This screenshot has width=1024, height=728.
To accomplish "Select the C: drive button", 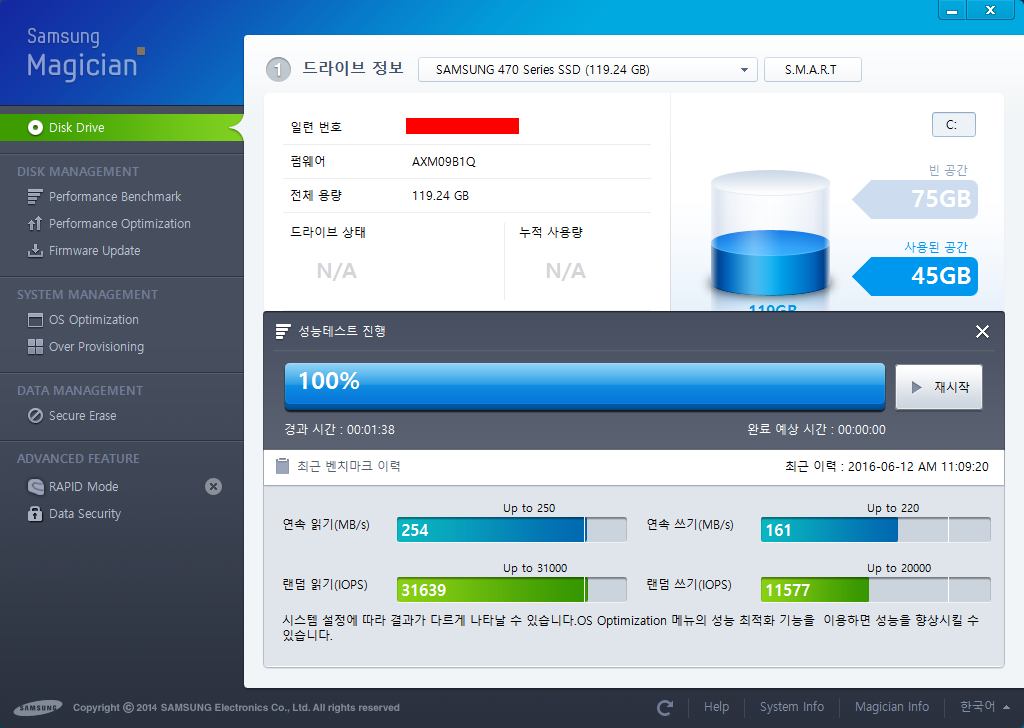I will [953, 125].
